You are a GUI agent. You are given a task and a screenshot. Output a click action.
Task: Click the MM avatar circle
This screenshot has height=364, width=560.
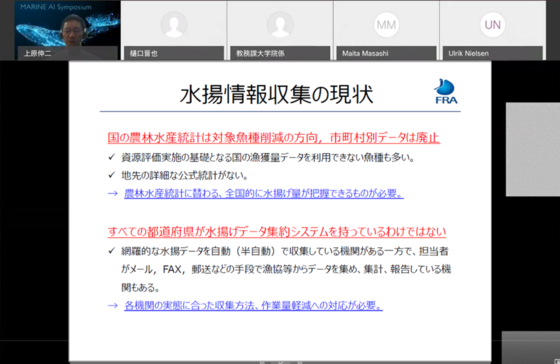coord(386,25)
